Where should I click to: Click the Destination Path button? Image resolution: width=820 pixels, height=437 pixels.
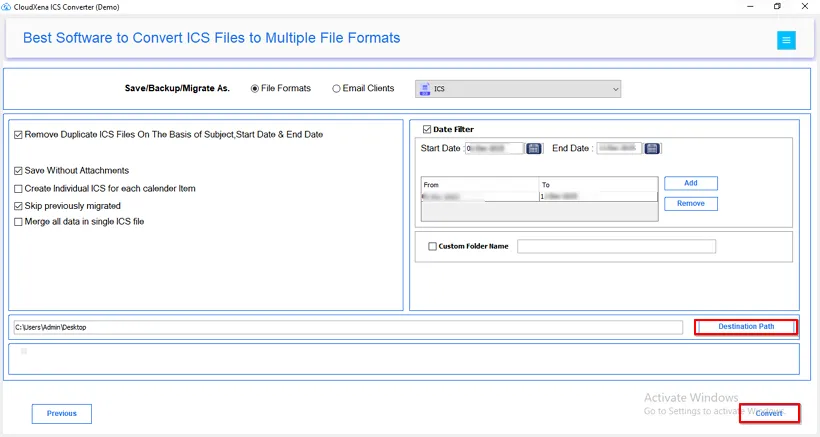coord(746,327)
